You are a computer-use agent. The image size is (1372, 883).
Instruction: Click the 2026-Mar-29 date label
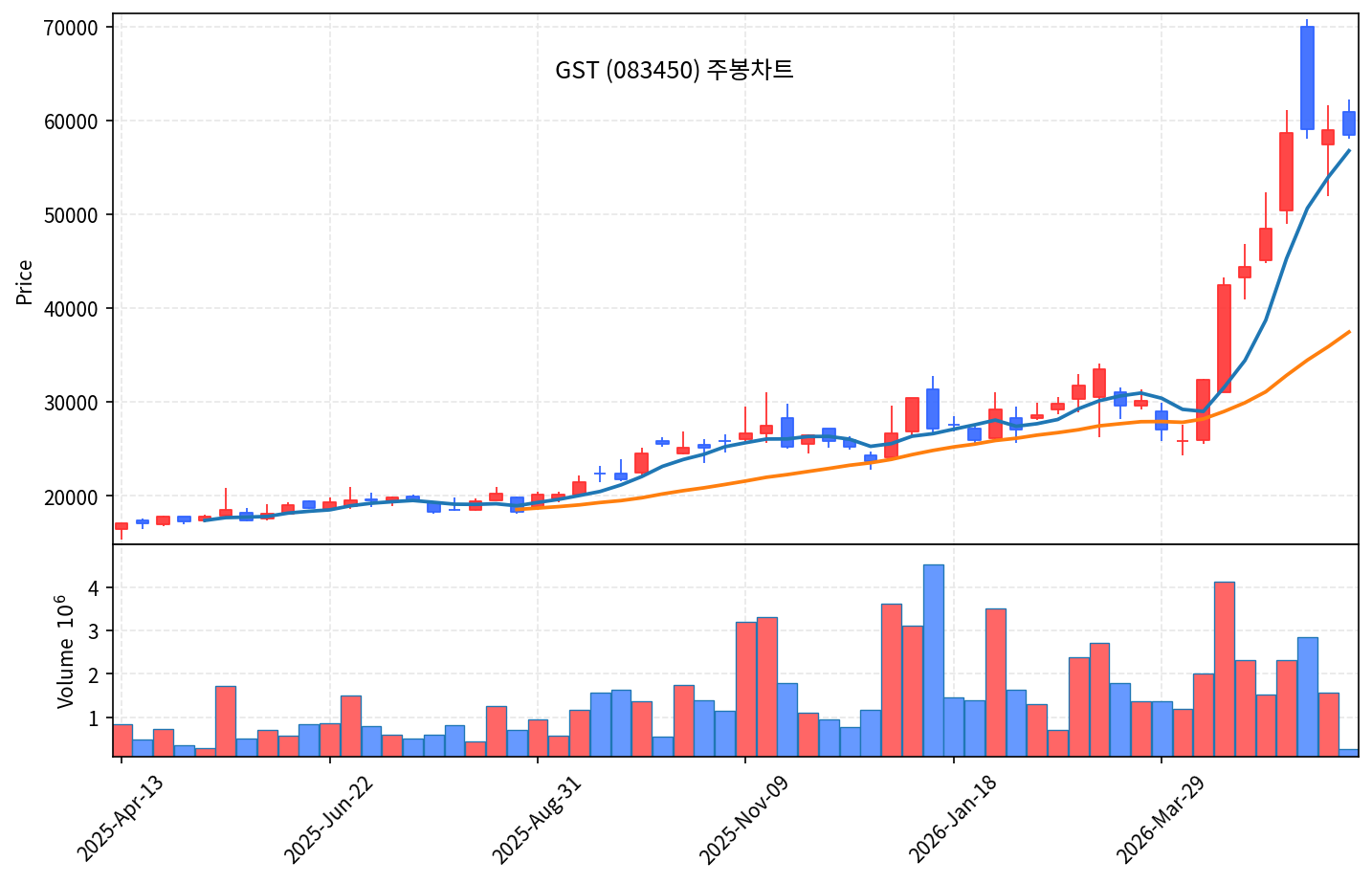(1161, 819)
